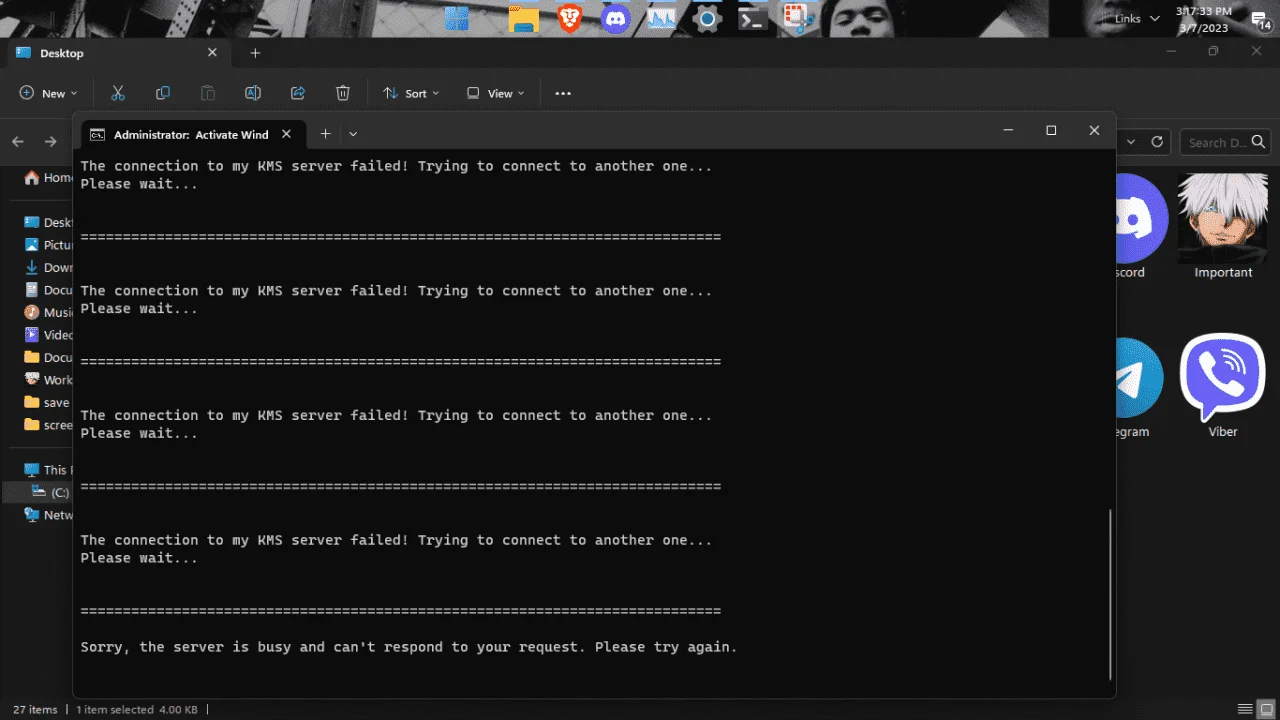Image resolution: width=1280 pixels, height=720 pixels.
Task: Select the Telegram desktop shortcut
Action: pos(1138,386)
